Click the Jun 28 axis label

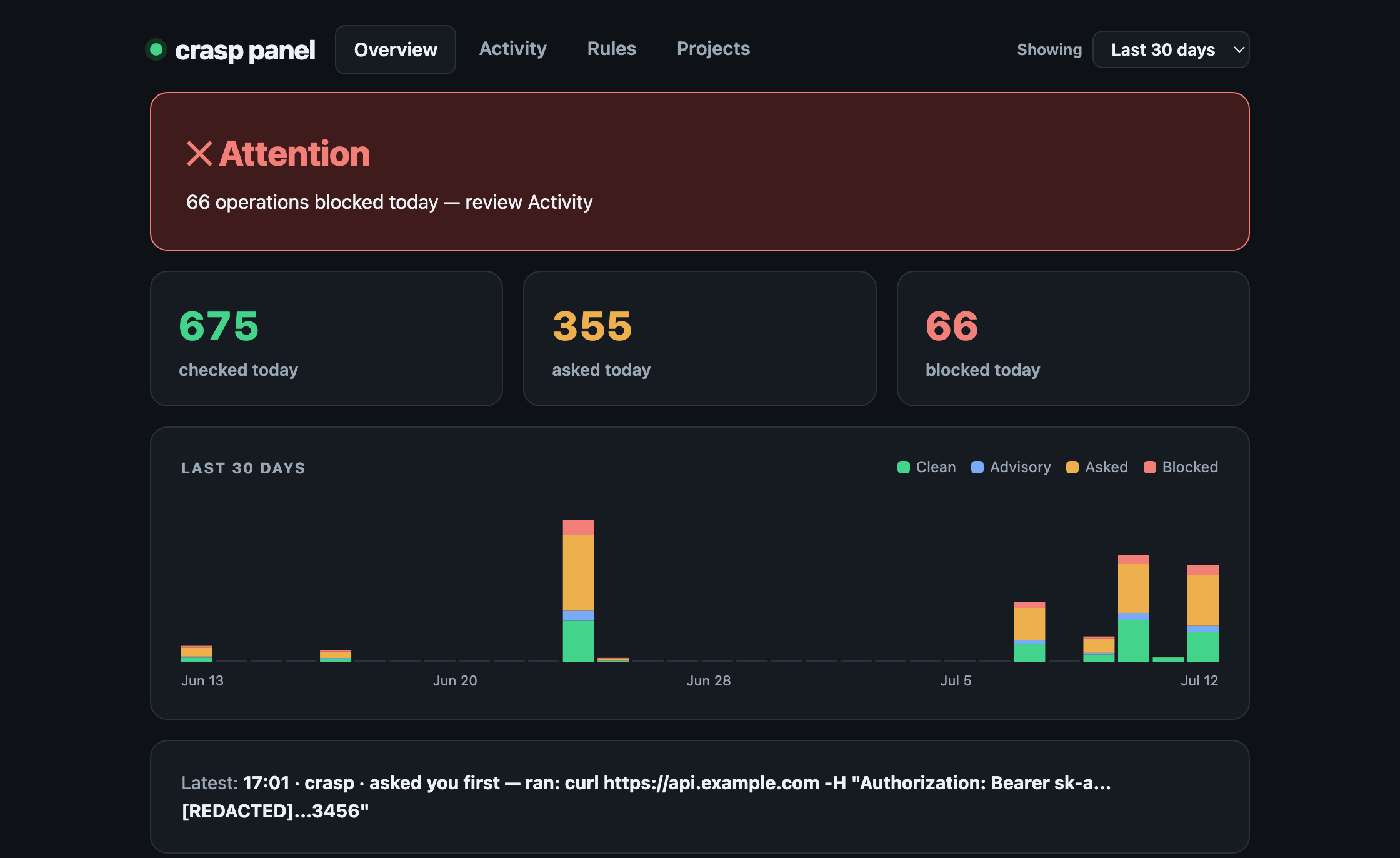pyautogui.click(x=709, y=680)
